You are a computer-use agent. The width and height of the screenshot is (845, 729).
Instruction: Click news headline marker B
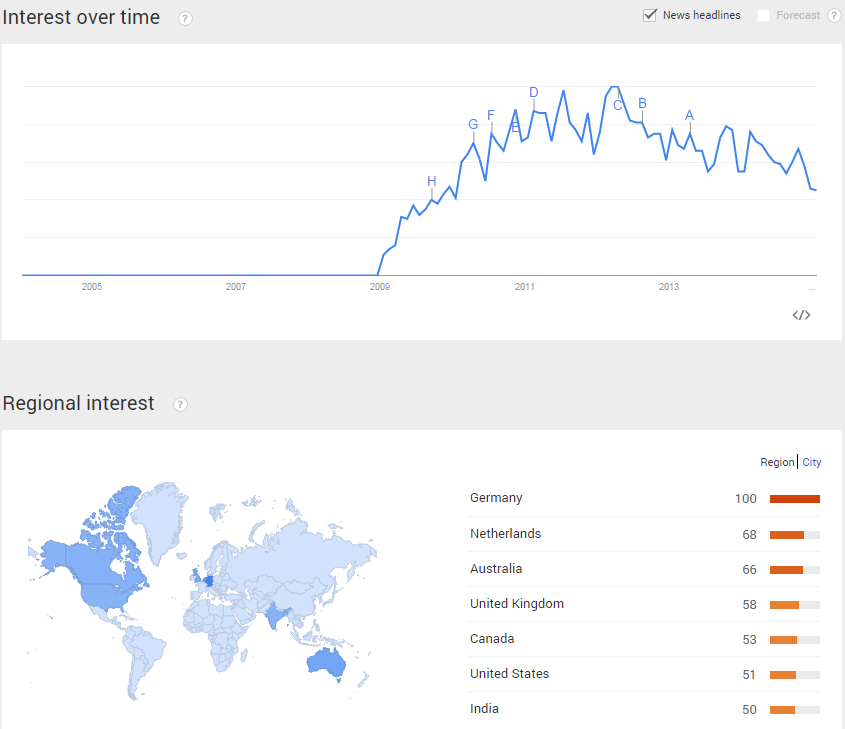pos(642,103)
